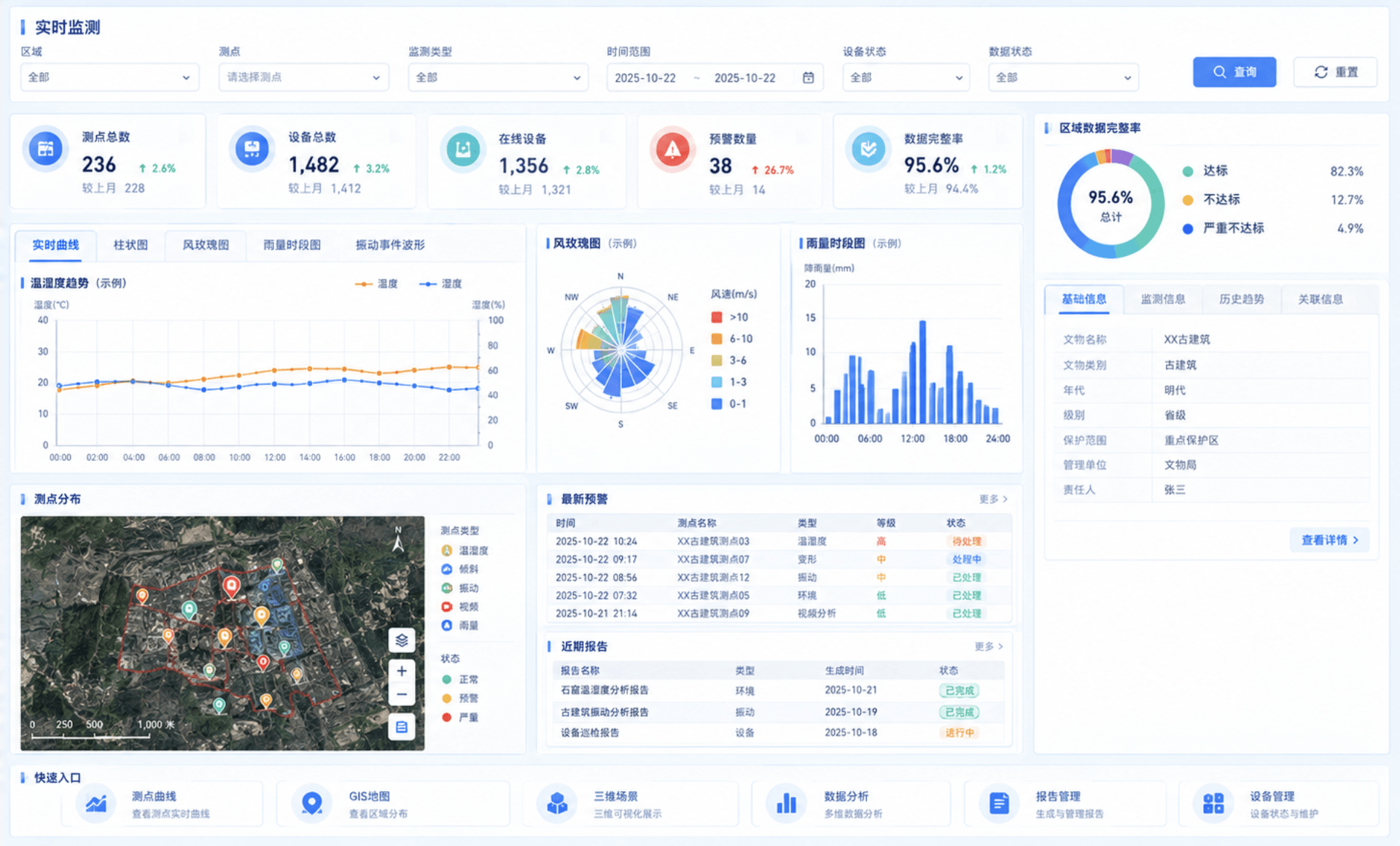This screenshot has width=1400, height=846.
Task: Click the 数据完整率 card icon
Action: pyautogui.click(x=868, y=150)
